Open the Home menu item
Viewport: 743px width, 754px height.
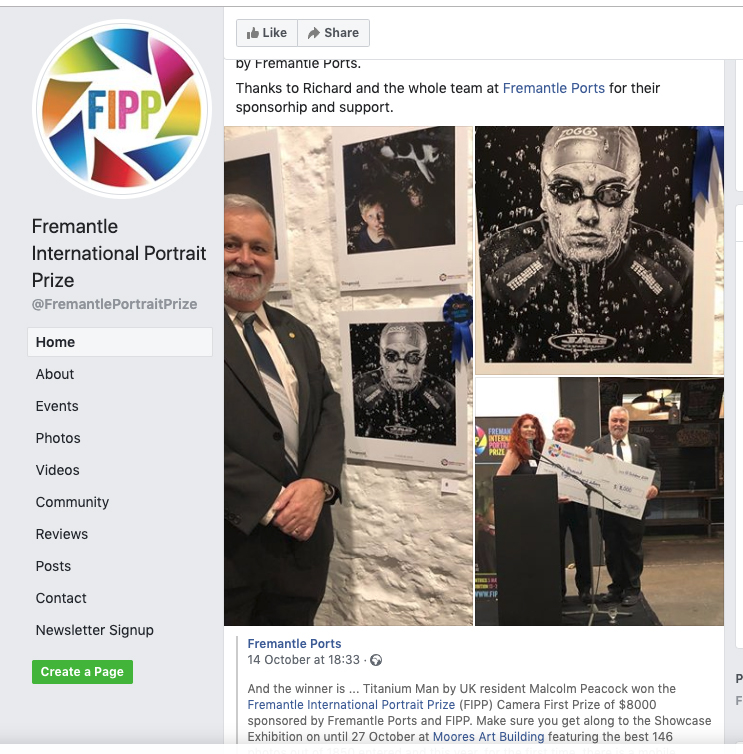tap(120, 342)
